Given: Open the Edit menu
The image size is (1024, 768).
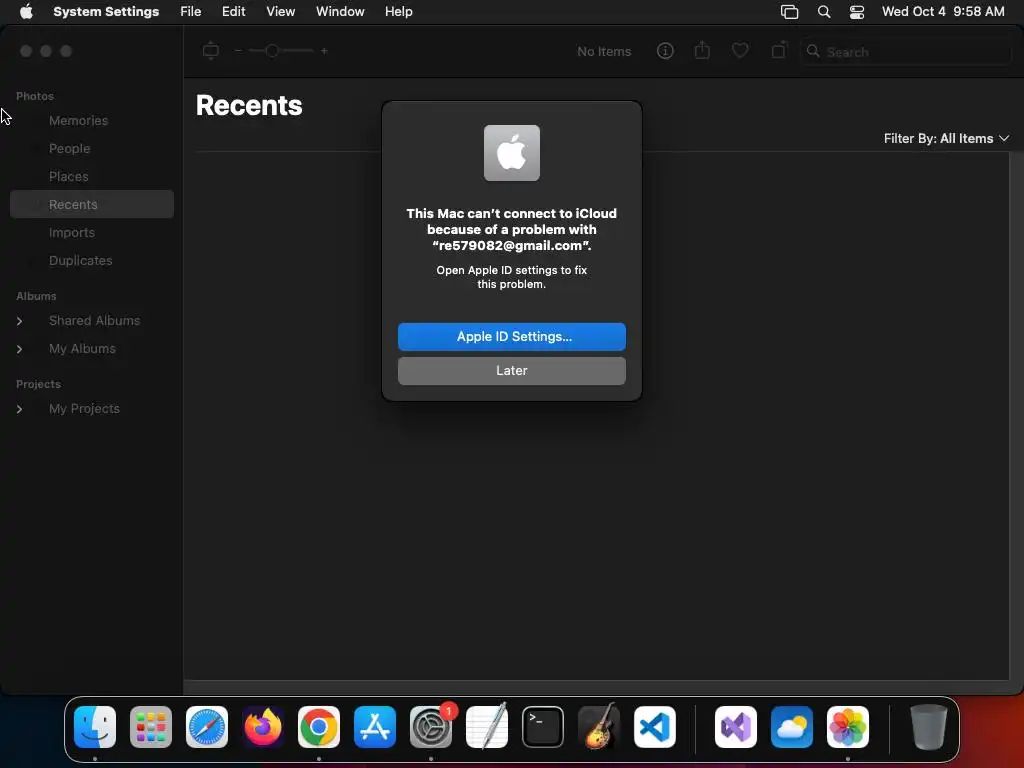Looking at the screenshot, I should point(233,12).
